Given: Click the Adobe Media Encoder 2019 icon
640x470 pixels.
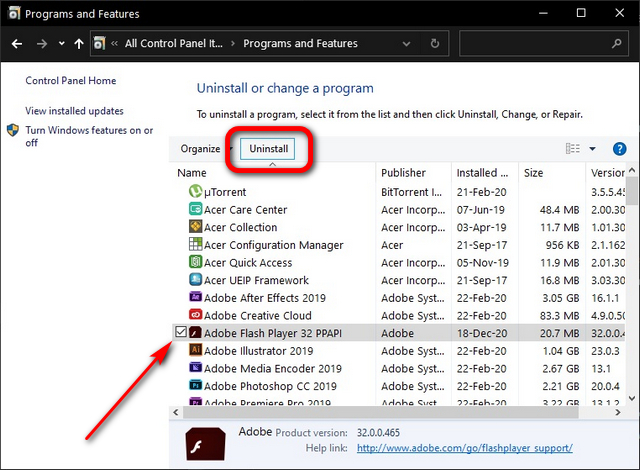Looking at the screenshot, I should click(196, 368).
